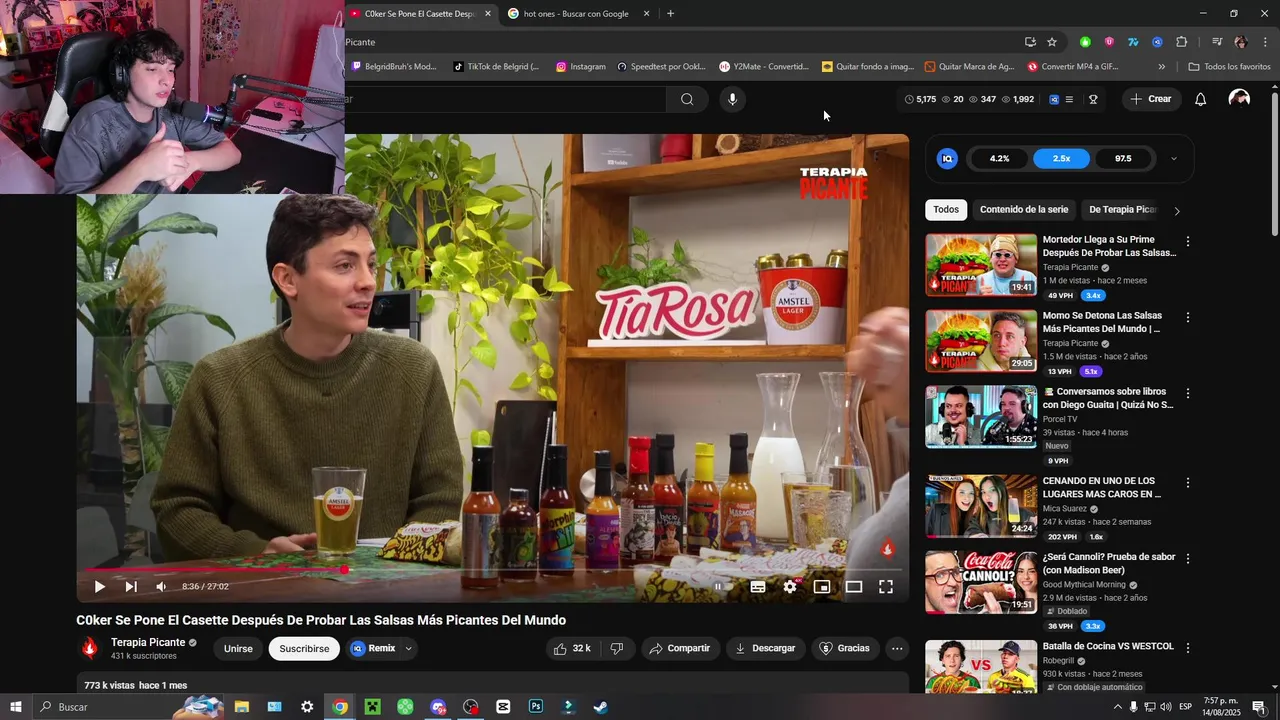Image resolution: width=1280 pixels, height=720 pixels.
Task: Select the Todos filter chip
Action: pos(946,210)
